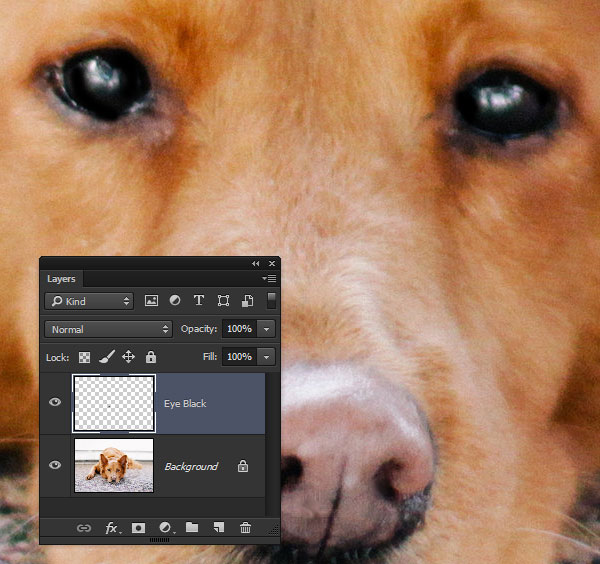This screenshot has width=600, height=564.
Task: Filter layers by pixel layers icon
Action: (151, 301)
